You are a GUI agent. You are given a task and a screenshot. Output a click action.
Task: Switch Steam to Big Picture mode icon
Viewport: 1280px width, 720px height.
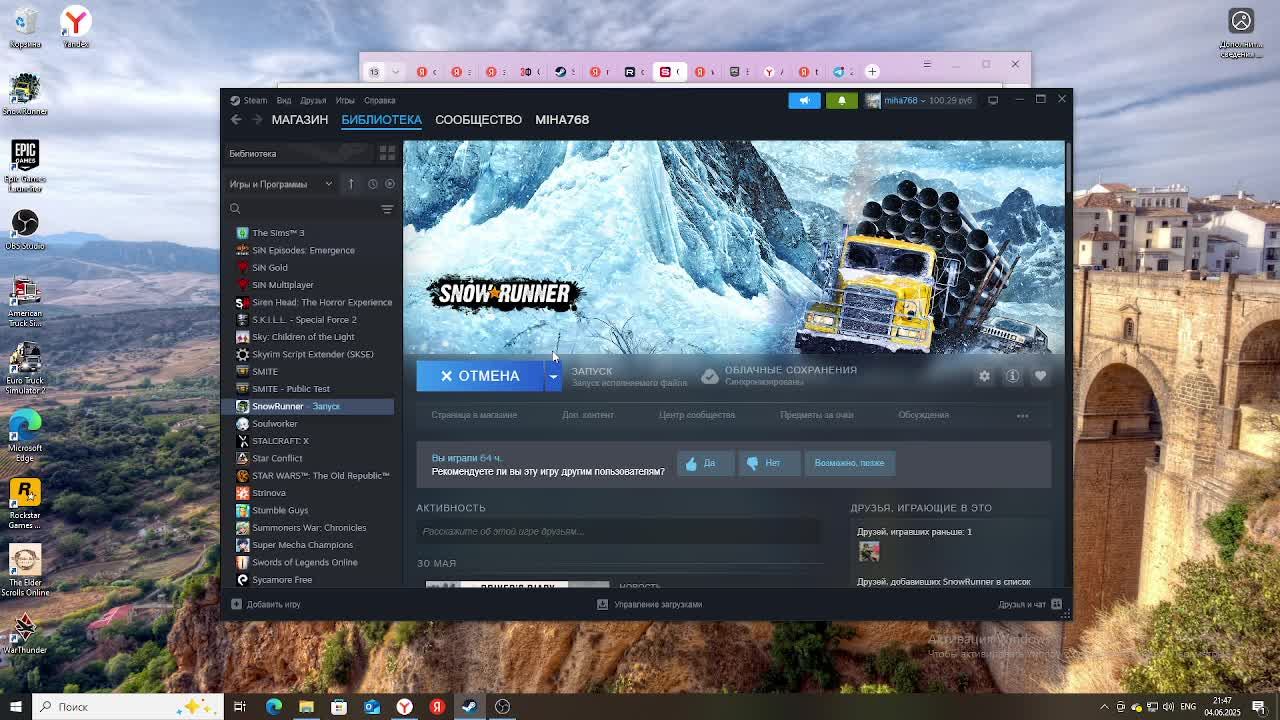(x=993, y=100)
